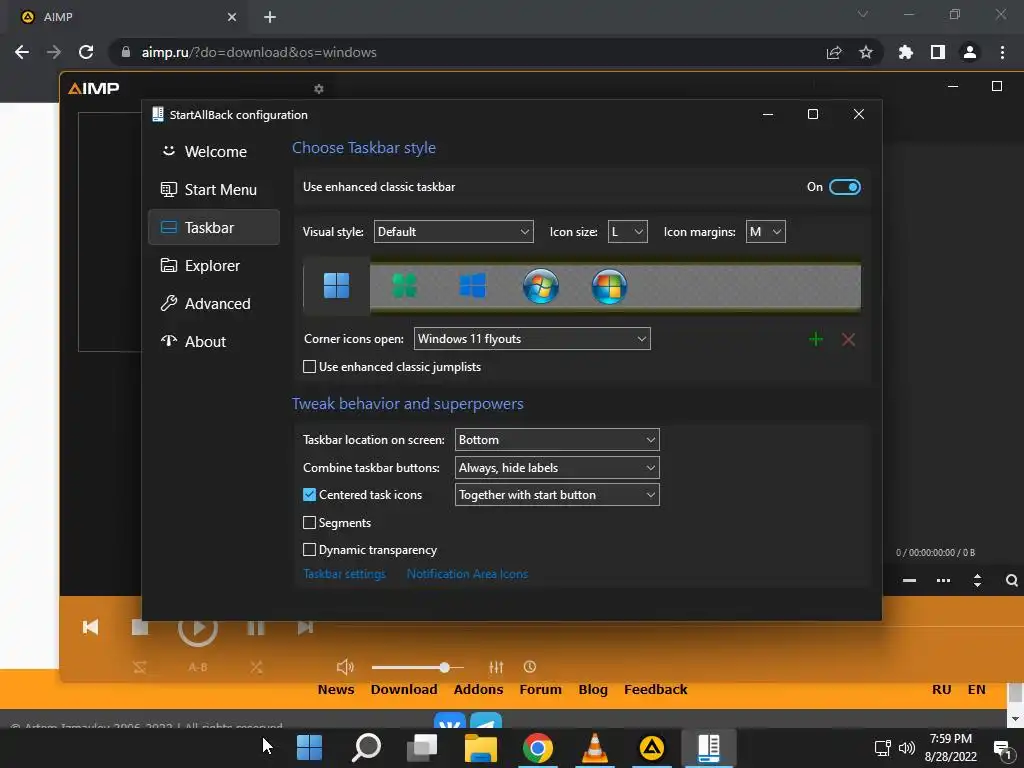1024x768 pixels.
Task: Open Icon size dropdown
Action: [628, 232]
